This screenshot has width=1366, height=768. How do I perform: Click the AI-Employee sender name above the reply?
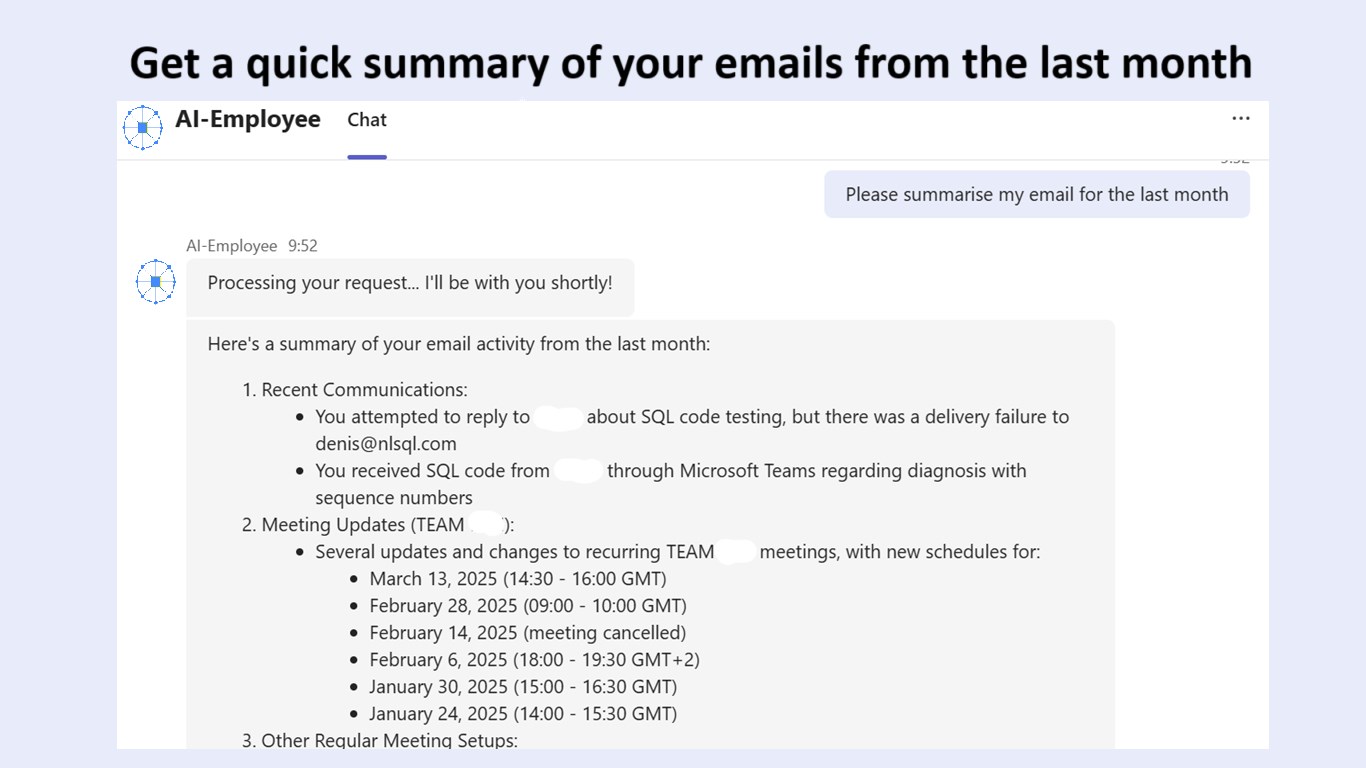[231, 246]
